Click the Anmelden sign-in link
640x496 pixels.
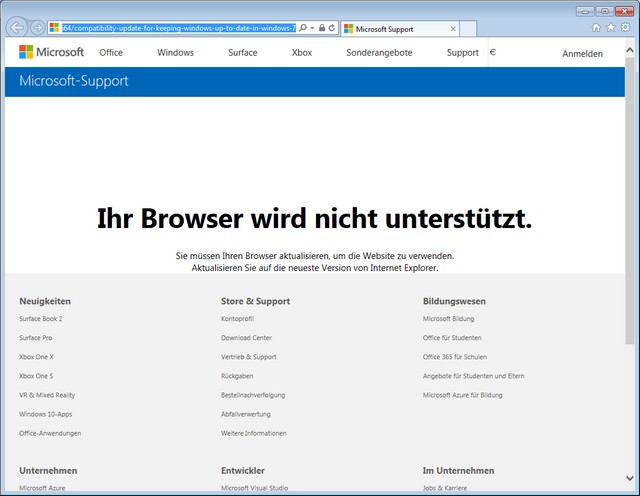point(582,53)
